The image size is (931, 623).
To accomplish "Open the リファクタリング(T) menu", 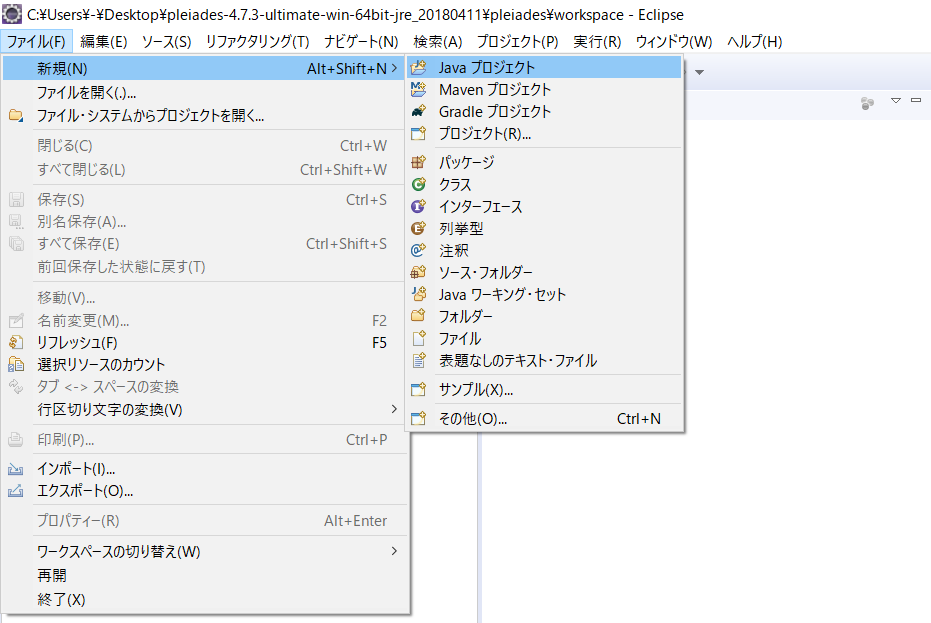I will click(257, 42).
